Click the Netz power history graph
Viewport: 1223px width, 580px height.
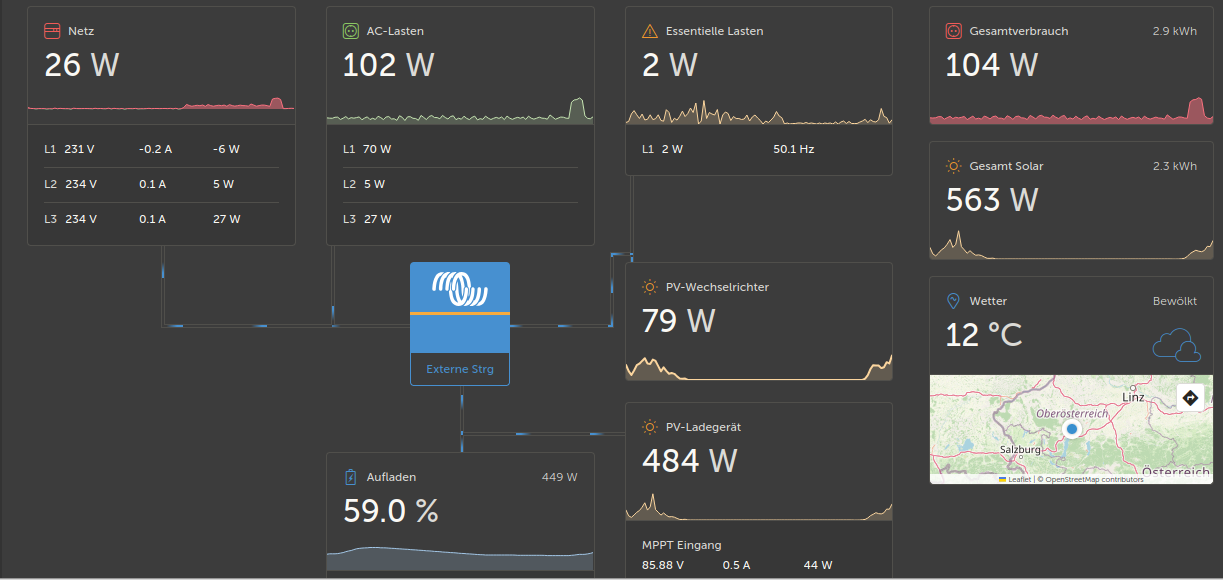[x=160, y=104]
